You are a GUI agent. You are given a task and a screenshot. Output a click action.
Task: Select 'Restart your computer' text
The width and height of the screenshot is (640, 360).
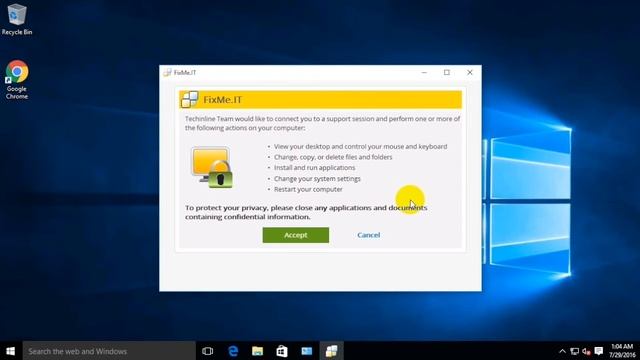tap(308, 189)
